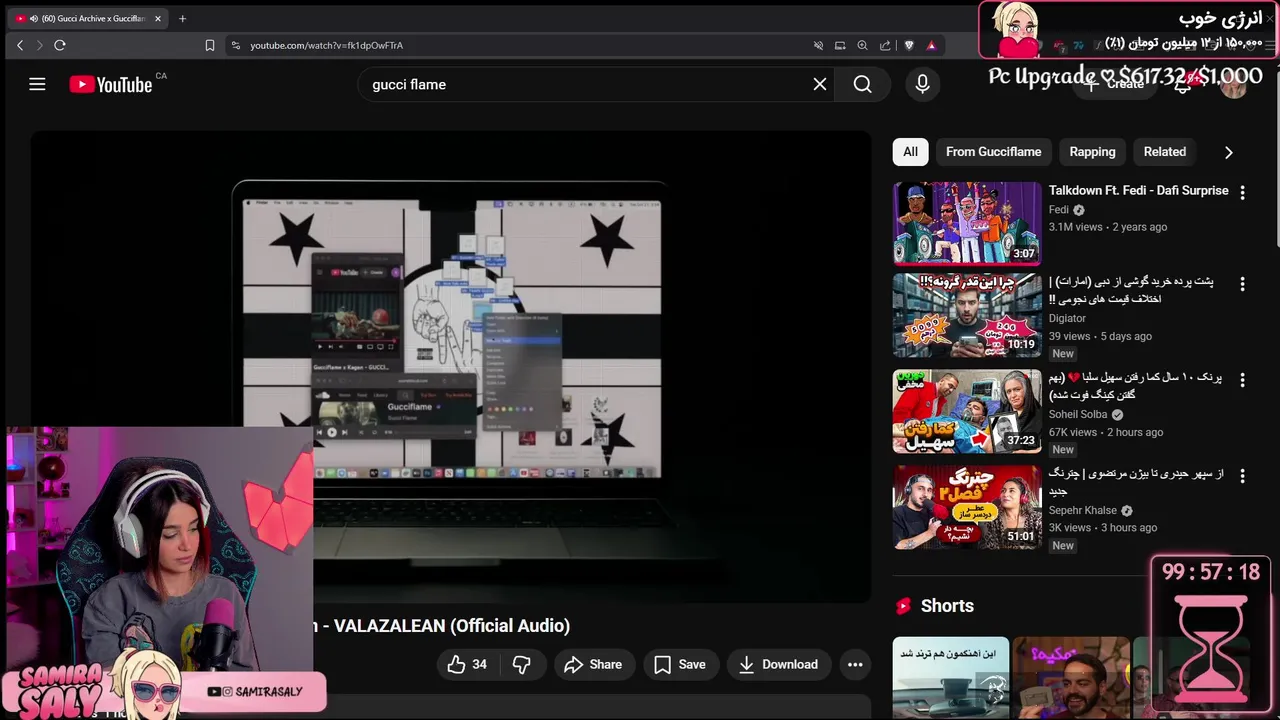Open the Digiator 10:19 video thumbnail
This screenshot has height=720, width=1280.
click(x=967, y=316)
